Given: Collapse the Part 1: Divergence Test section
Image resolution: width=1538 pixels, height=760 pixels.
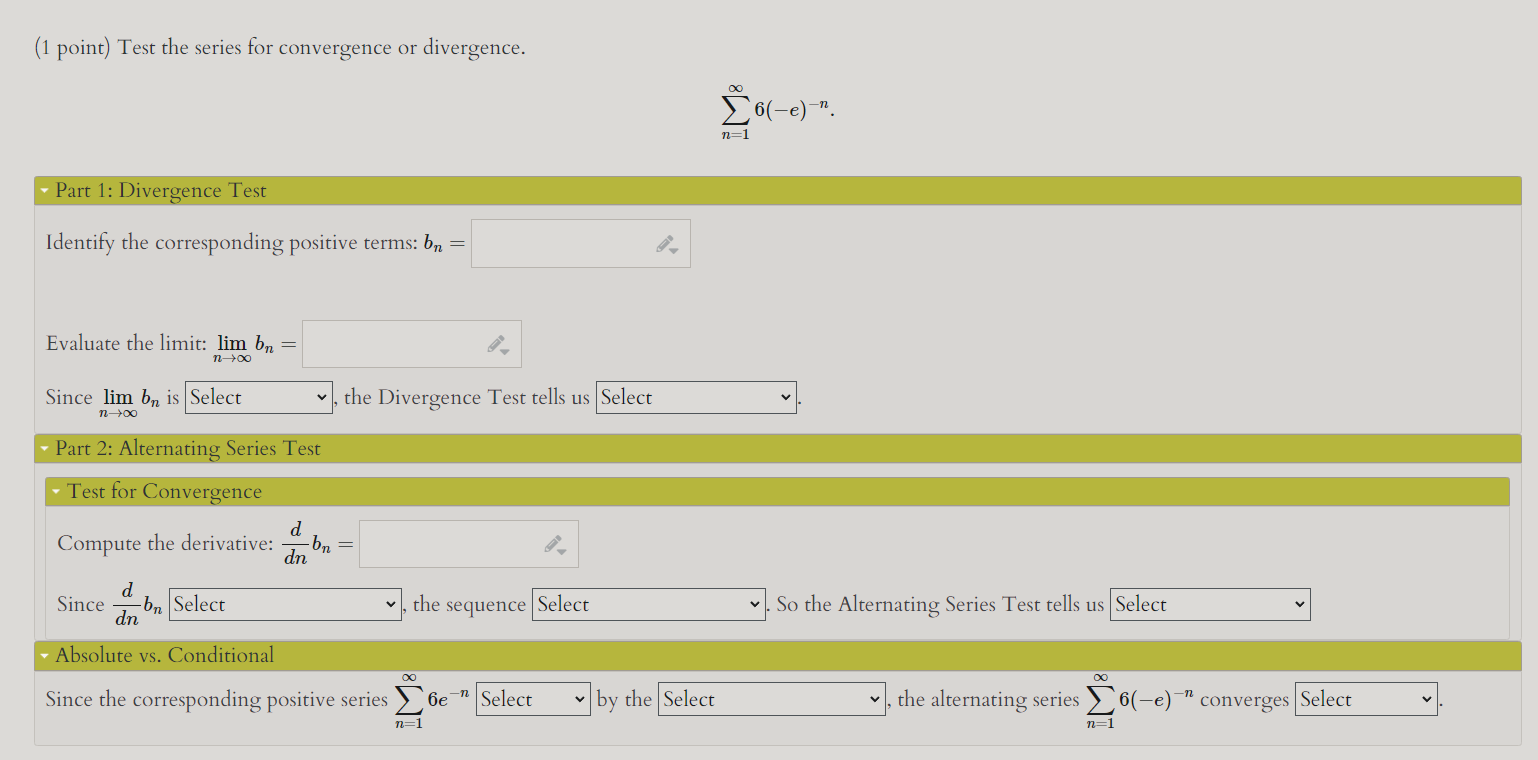Looking at the screenshot, I should (44, 189).
